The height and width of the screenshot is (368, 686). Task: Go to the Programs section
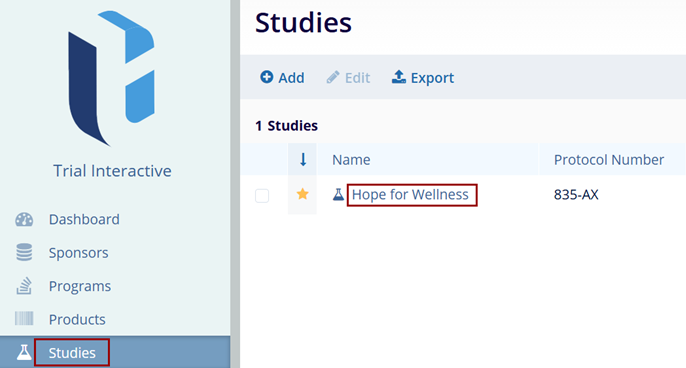[x=80, y=286]
